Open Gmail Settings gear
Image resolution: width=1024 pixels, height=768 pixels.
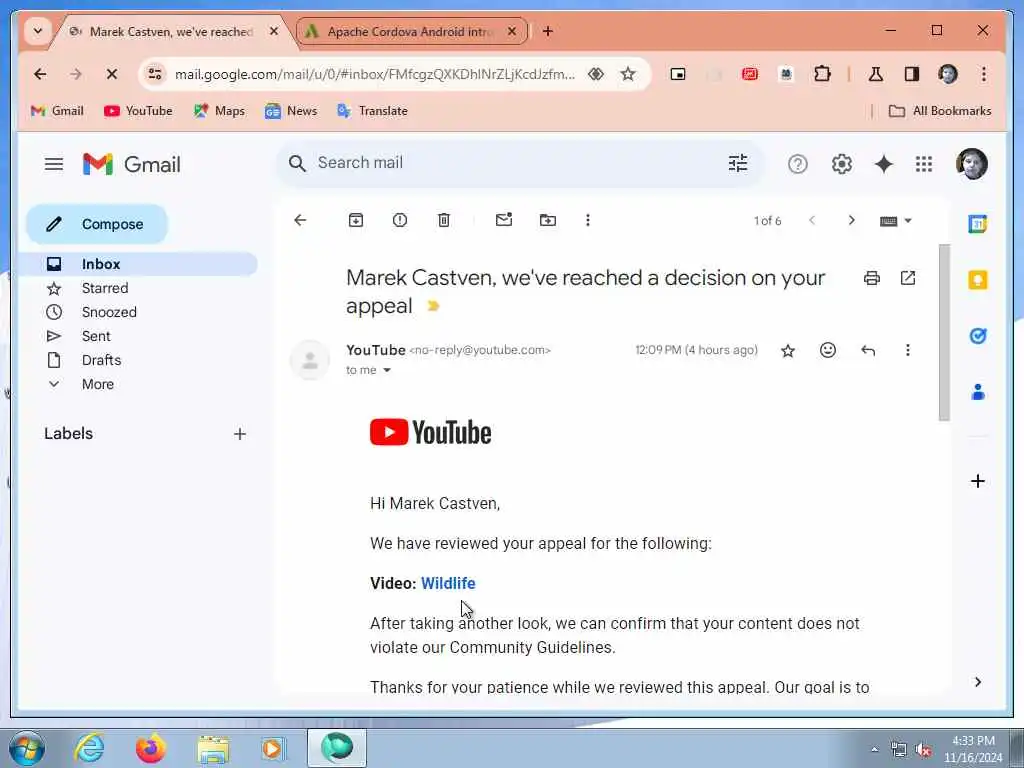coord(841,164)
